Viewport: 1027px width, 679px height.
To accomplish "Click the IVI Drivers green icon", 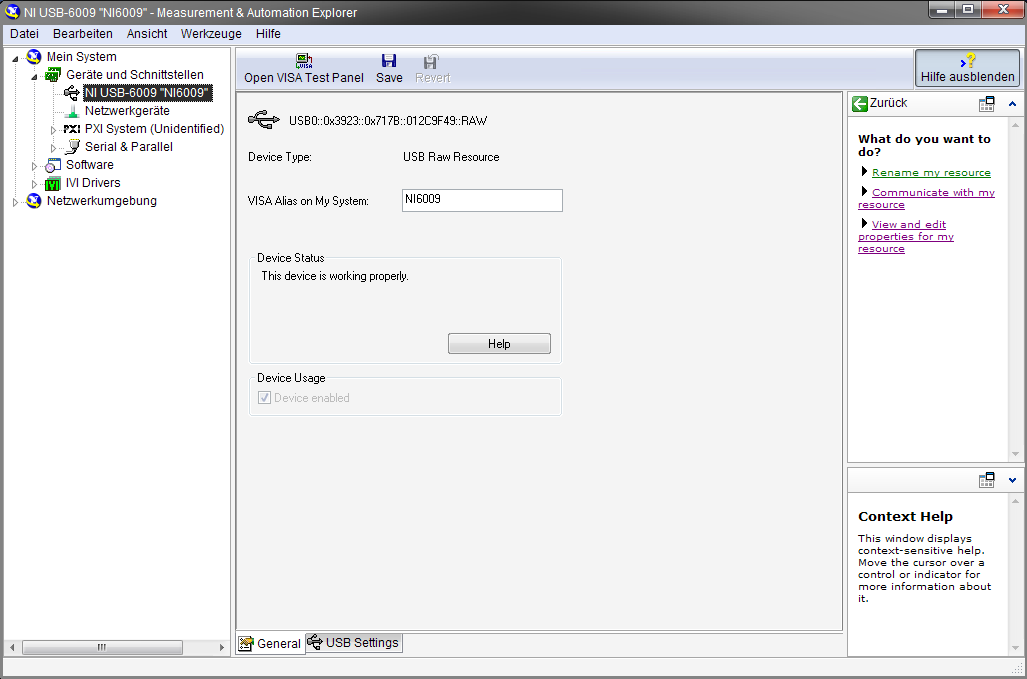I will (x=53, y=183).
